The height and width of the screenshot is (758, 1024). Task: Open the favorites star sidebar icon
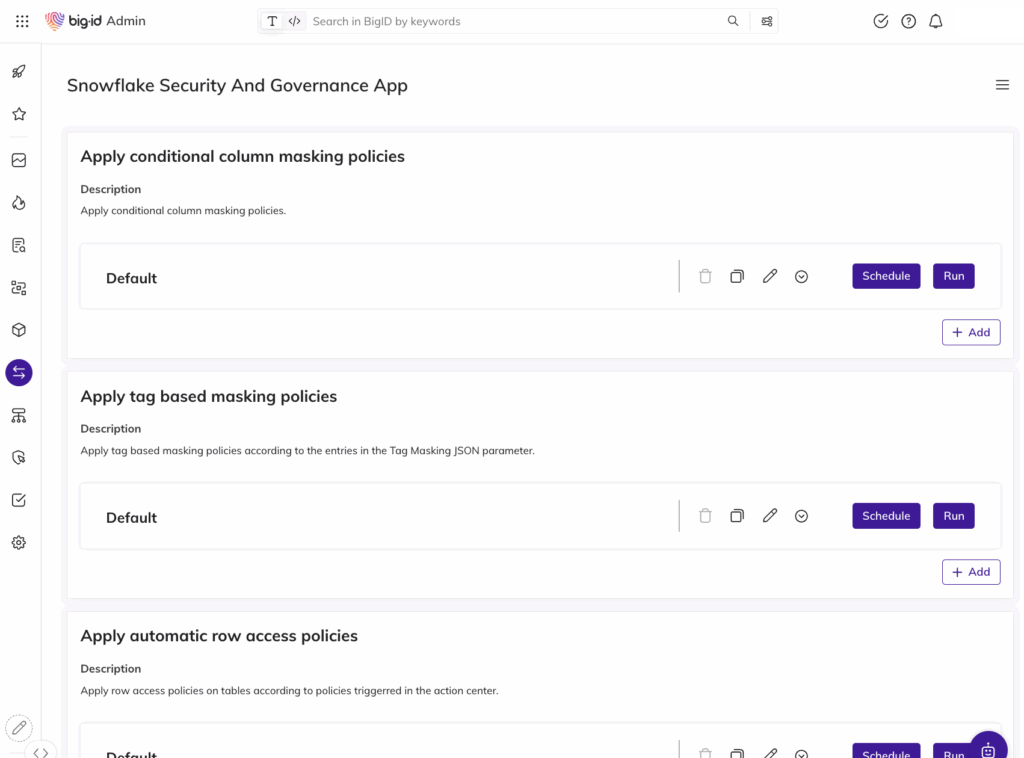coord(19,114)
